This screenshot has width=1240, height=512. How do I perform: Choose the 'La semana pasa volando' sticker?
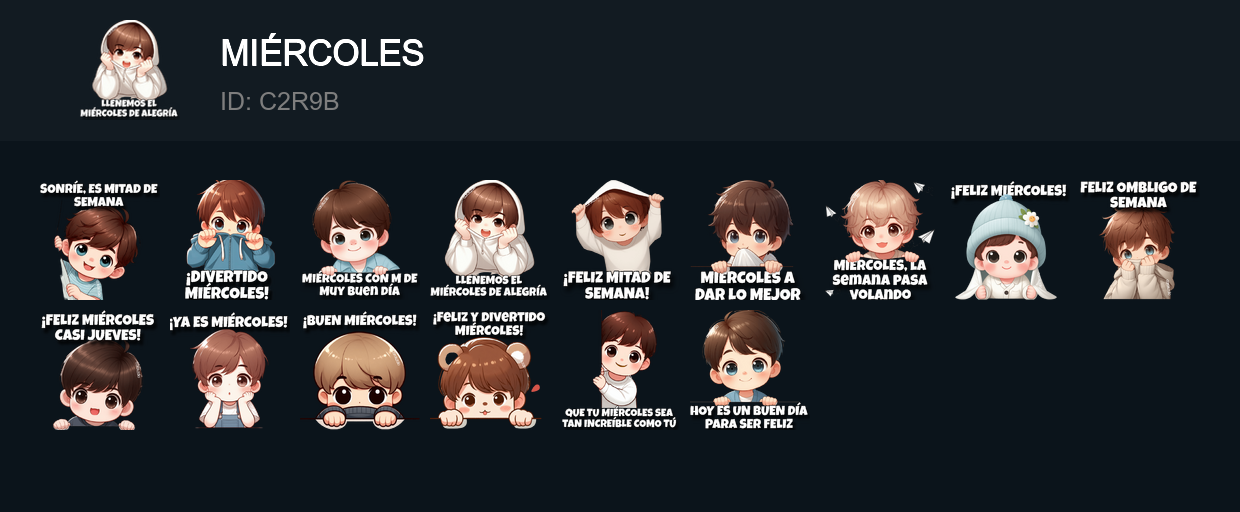point(878,240)
